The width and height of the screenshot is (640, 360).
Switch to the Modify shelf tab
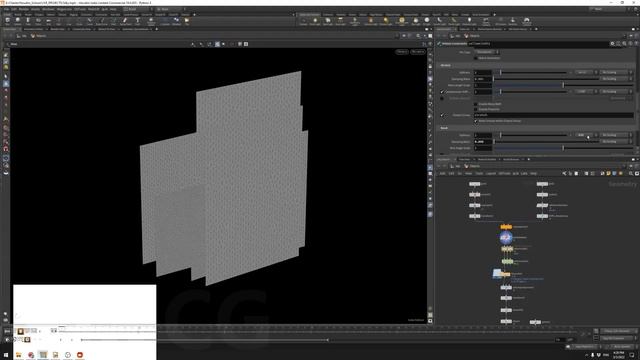[18, 15]
